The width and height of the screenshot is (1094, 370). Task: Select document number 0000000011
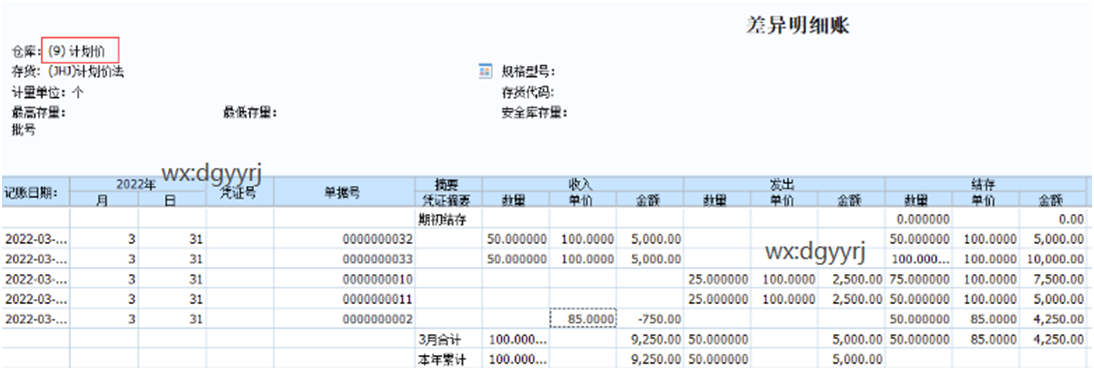click(344, 299)
